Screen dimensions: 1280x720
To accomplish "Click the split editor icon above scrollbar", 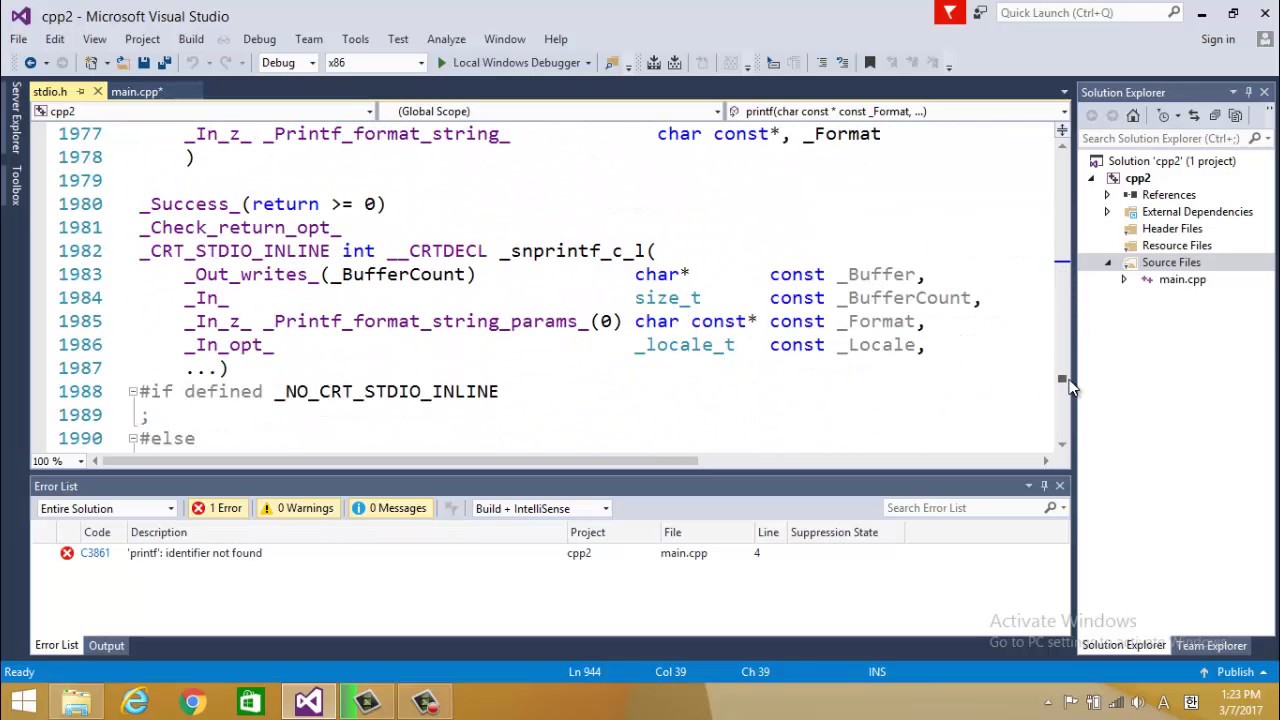I will [1061, 131].
